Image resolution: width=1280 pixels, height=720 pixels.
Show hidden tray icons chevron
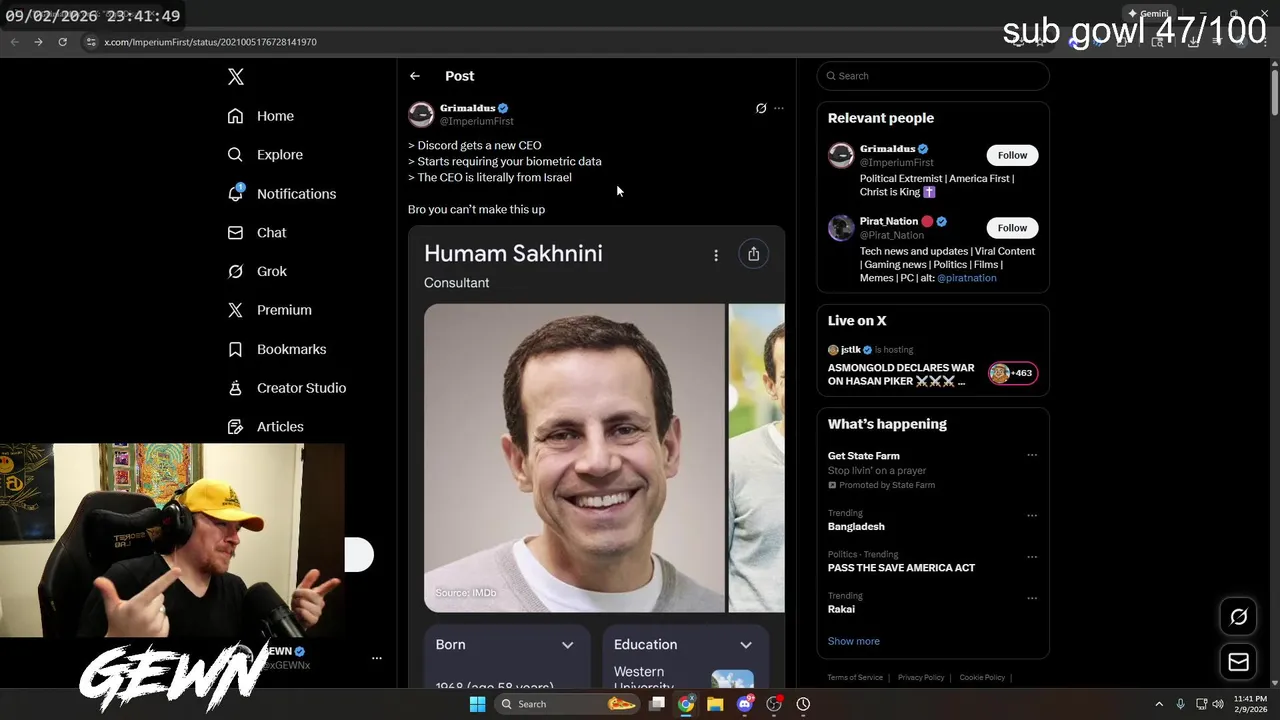pos(1159,704)
